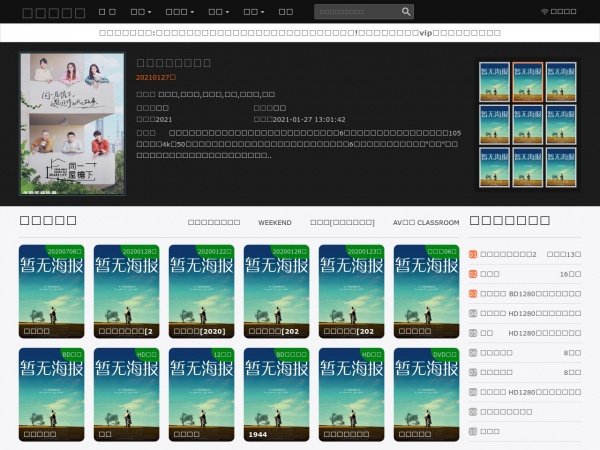600x450 pixels.
Task: Open the card with the 20200122 badge
Action: (x=201, y=292)
